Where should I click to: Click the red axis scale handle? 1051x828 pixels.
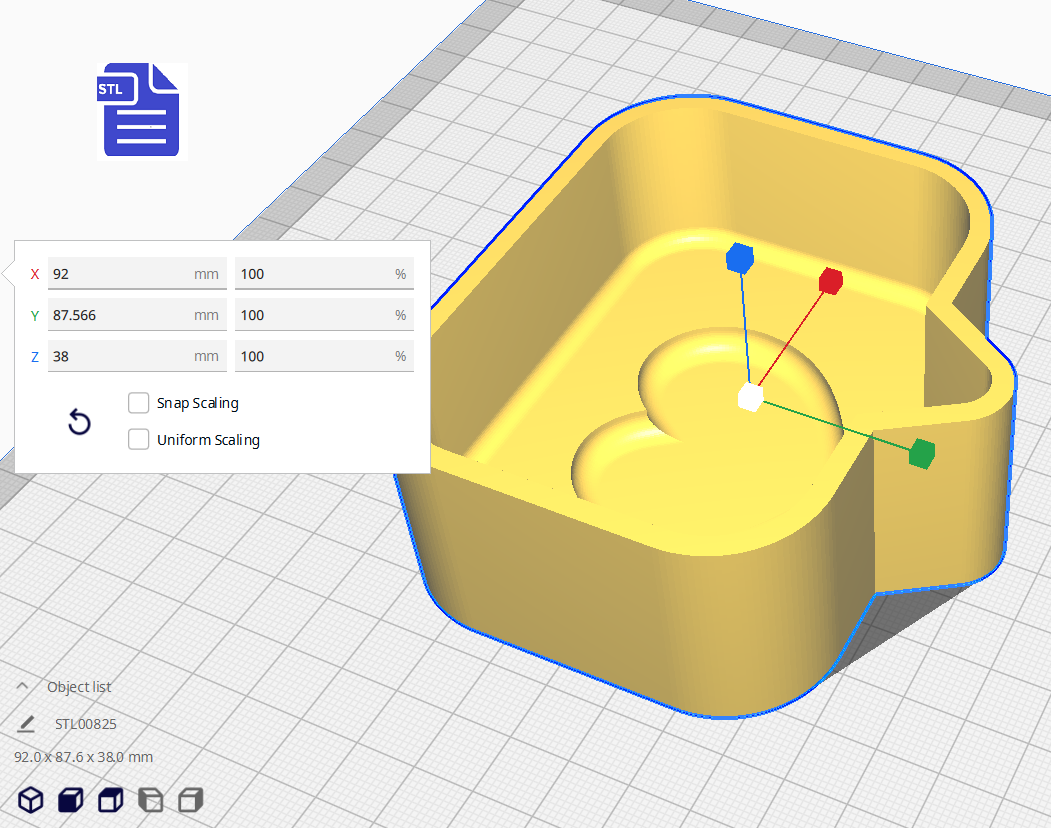click(x=830, y=282)
